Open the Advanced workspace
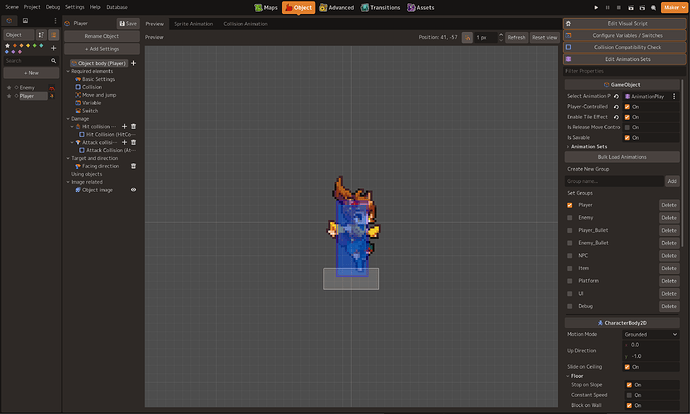 [336, 7]
